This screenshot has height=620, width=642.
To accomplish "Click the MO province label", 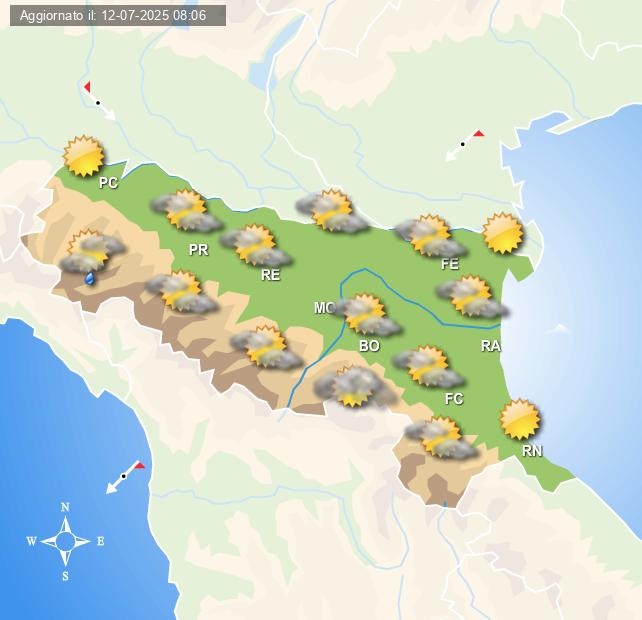I will 324,308.
